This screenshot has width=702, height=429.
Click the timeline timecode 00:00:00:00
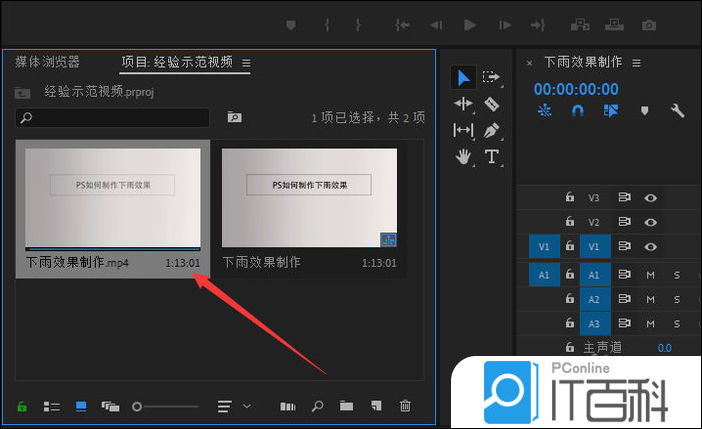coord(576,88)
